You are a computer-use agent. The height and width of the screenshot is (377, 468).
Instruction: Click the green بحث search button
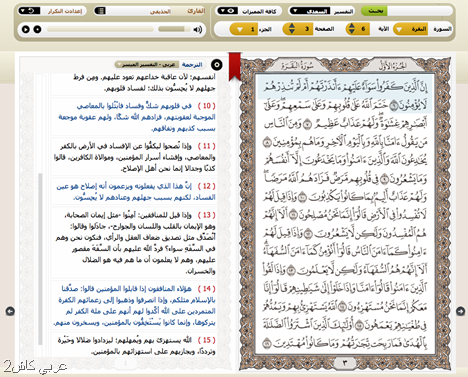[375, 11]
